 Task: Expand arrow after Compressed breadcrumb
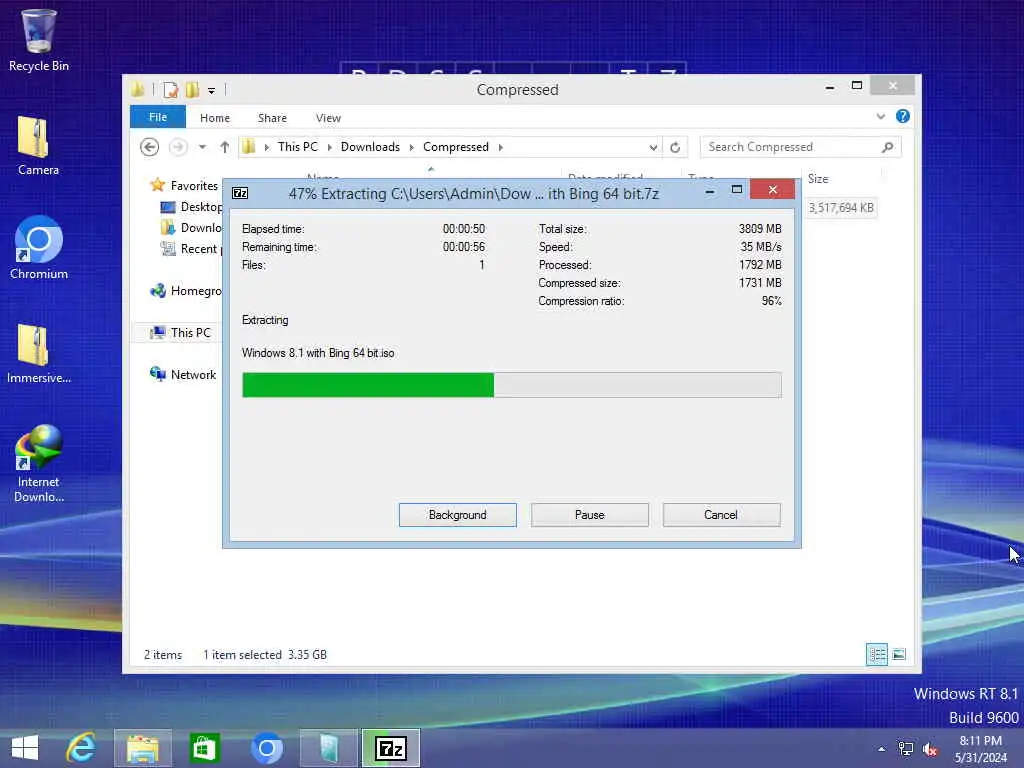pyautogui.click(x=501, y=147)
